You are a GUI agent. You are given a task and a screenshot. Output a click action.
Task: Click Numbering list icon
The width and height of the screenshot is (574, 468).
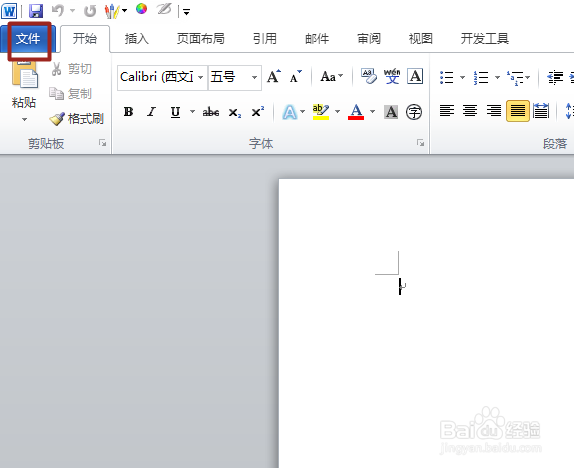(x=481, y=77)
